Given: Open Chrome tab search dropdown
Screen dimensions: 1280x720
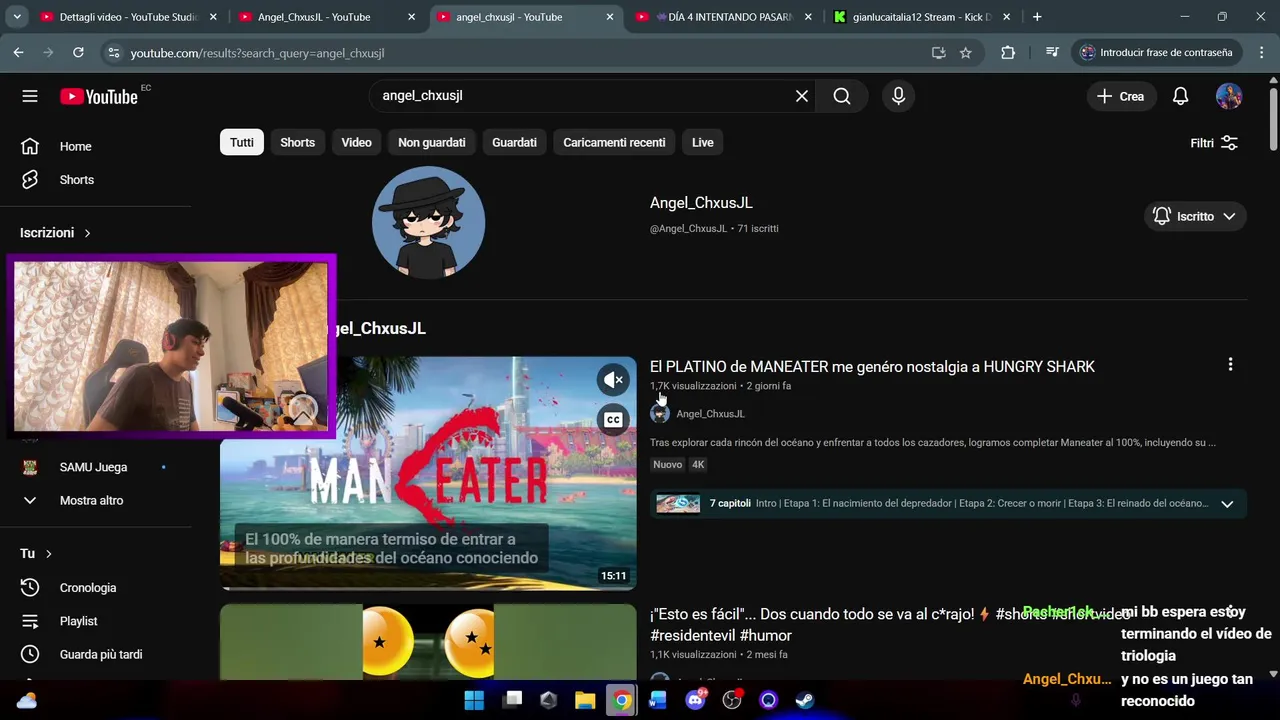Looking at the screenshot, I should pyautogui.click(x=16, y=17).
